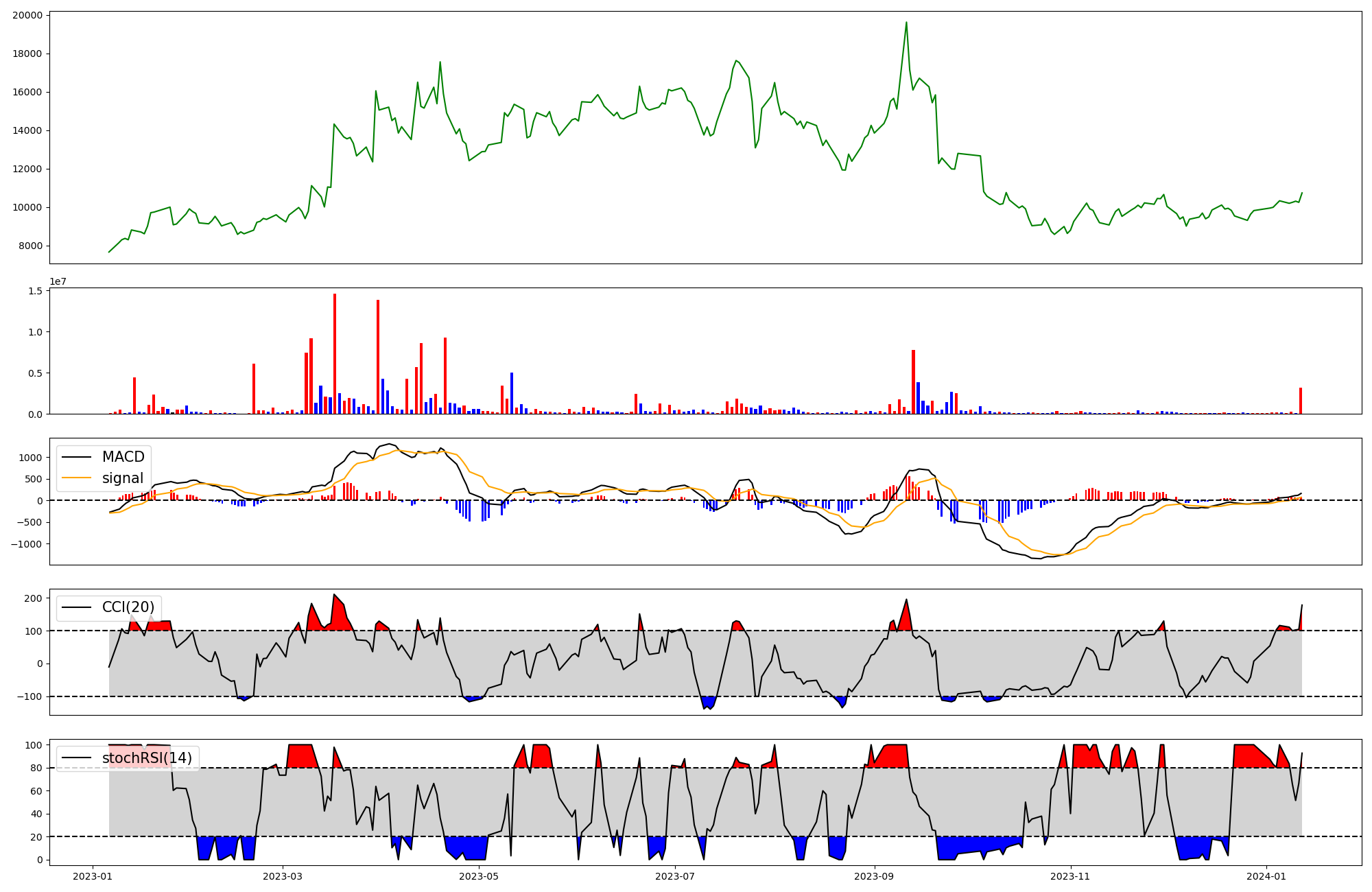The width and height of the screenshot is (1372, 892).
Task: Click the -1000 MACD axis label
Action: coord(27,544)
